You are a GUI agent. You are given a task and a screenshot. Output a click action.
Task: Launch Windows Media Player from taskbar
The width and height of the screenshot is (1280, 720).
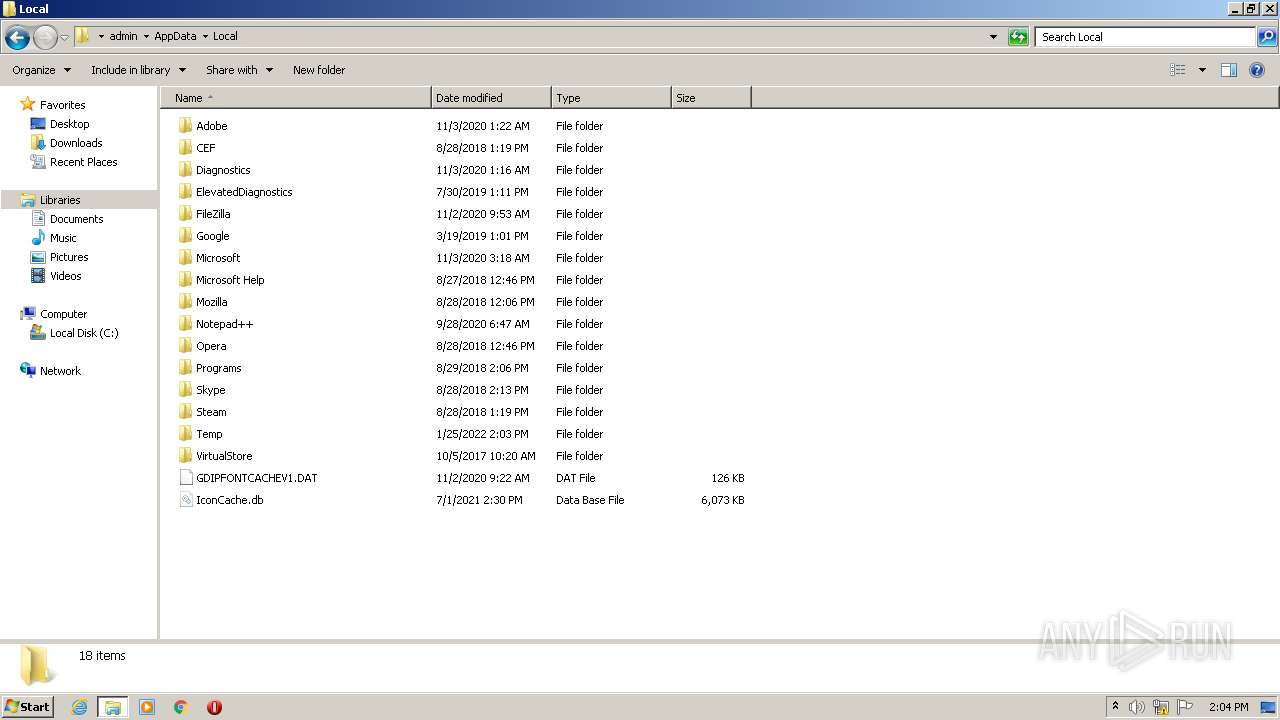(x=147, y=707)
